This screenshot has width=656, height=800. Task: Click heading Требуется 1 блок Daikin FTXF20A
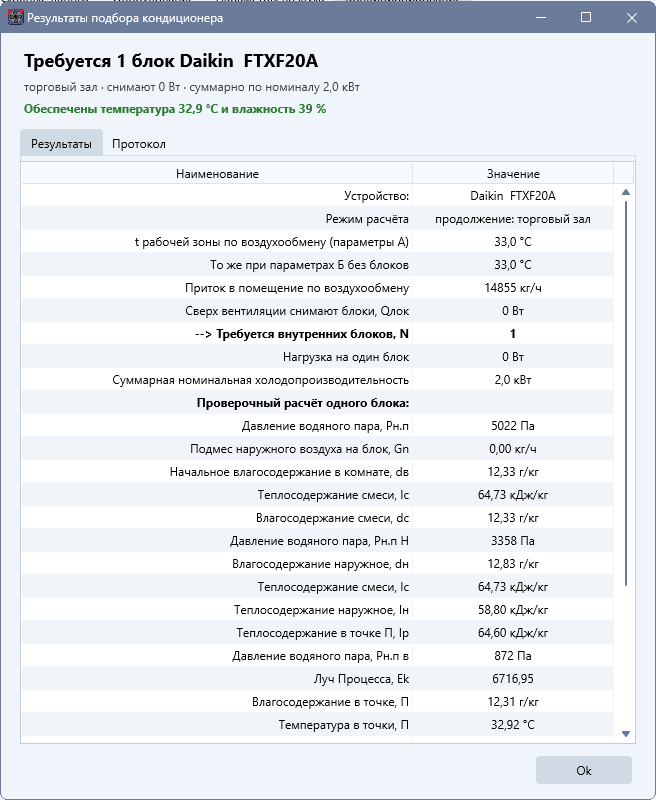171,61
